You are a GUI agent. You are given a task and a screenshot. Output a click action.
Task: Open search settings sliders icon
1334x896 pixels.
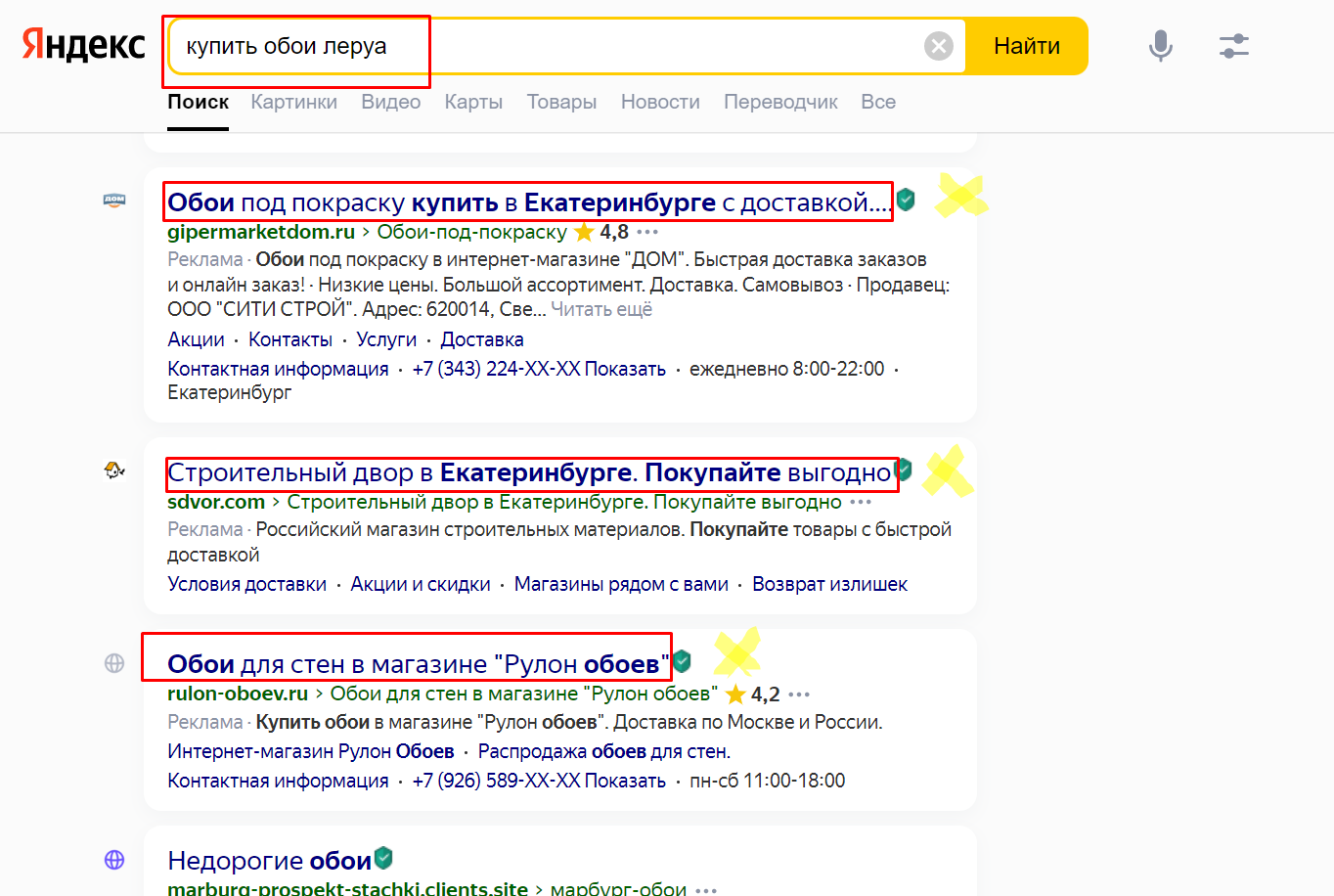(x=1234, y=46)
